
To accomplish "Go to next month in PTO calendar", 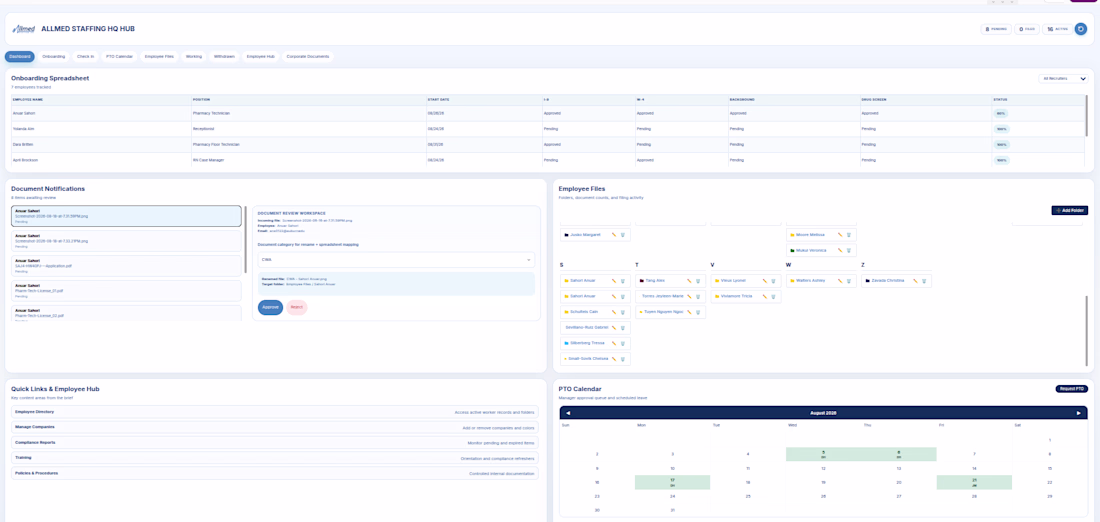I will coord(1079,413).
